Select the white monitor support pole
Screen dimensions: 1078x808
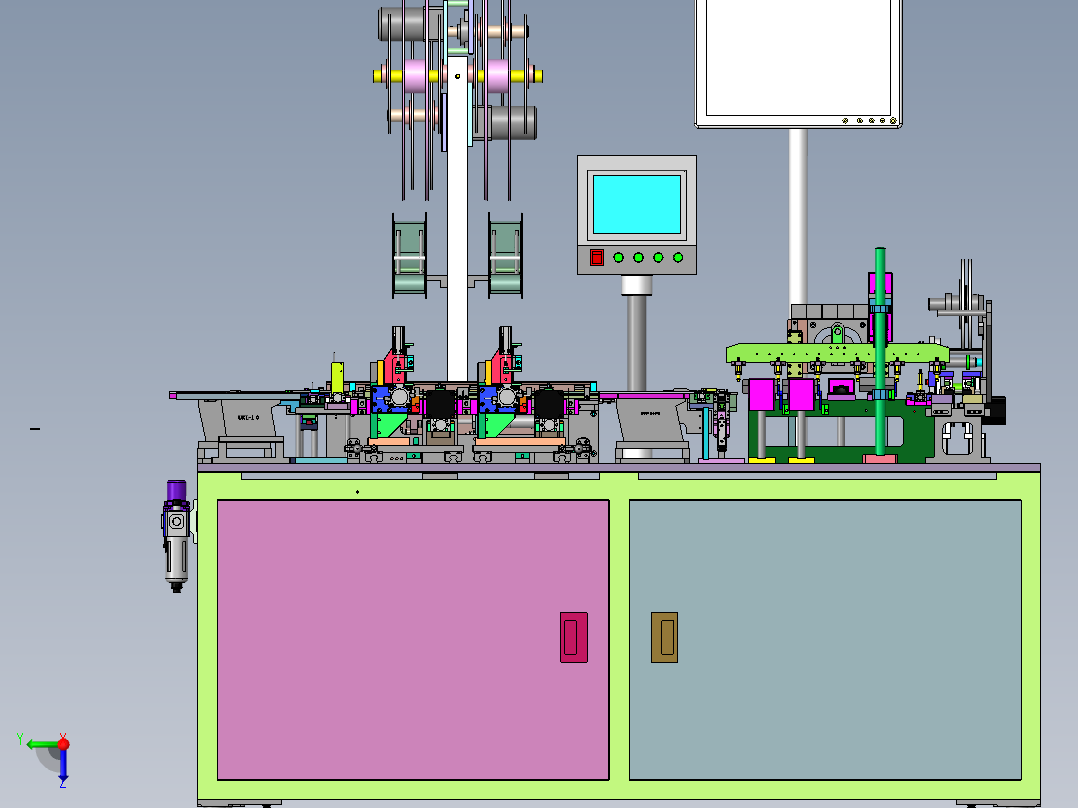pos(798,217)
